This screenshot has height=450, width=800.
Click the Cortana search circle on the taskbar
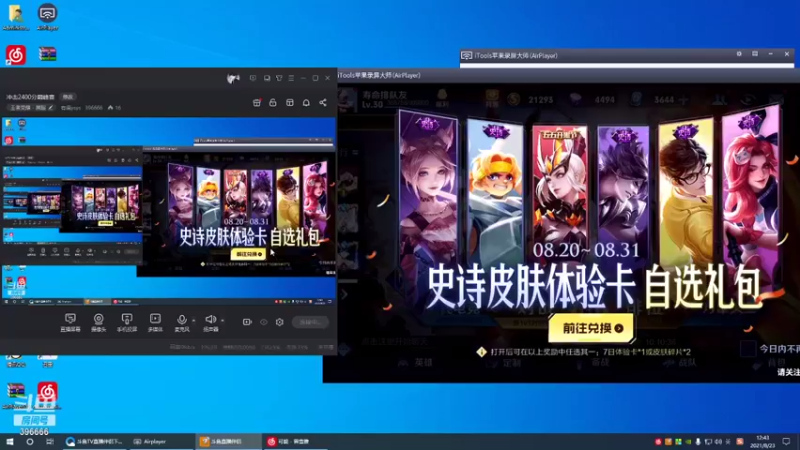click(x=30, y=441)
